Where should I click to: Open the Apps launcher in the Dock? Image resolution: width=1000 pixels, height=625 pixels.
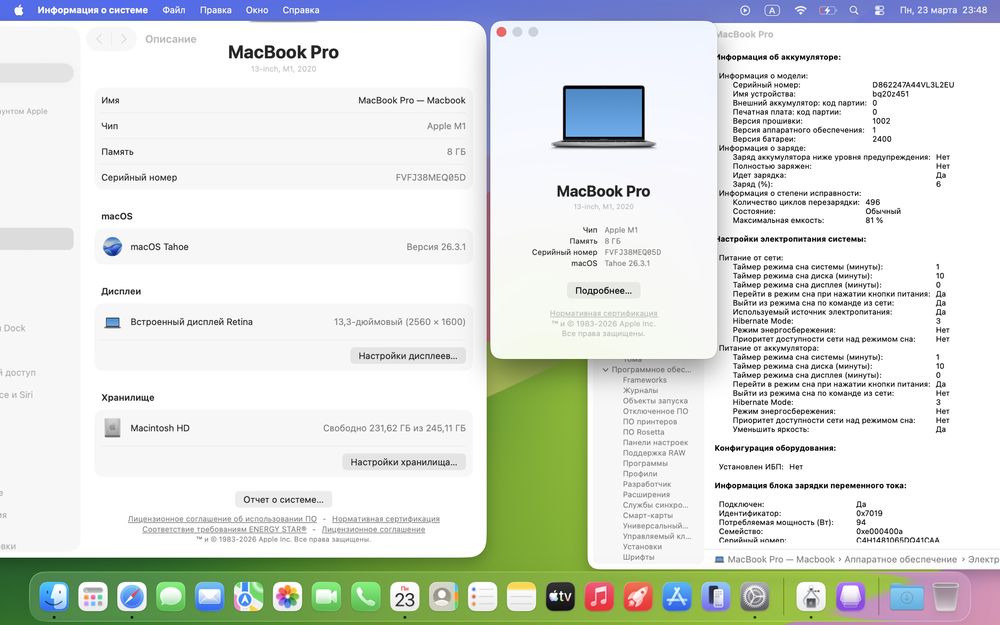[x=93, y=597]
